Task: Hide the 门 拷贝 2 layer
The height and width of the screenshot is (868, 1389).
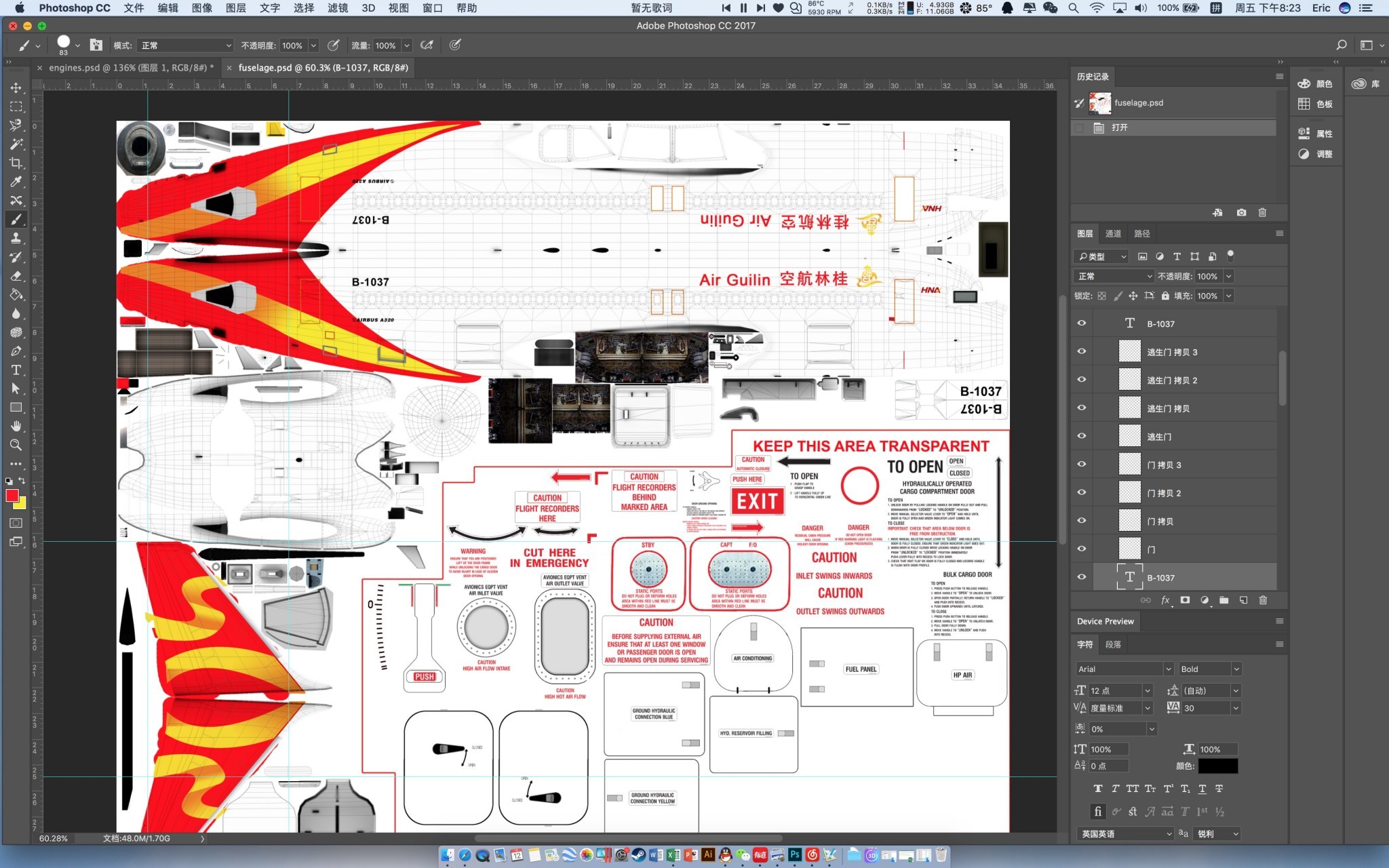Action: 1082,493
